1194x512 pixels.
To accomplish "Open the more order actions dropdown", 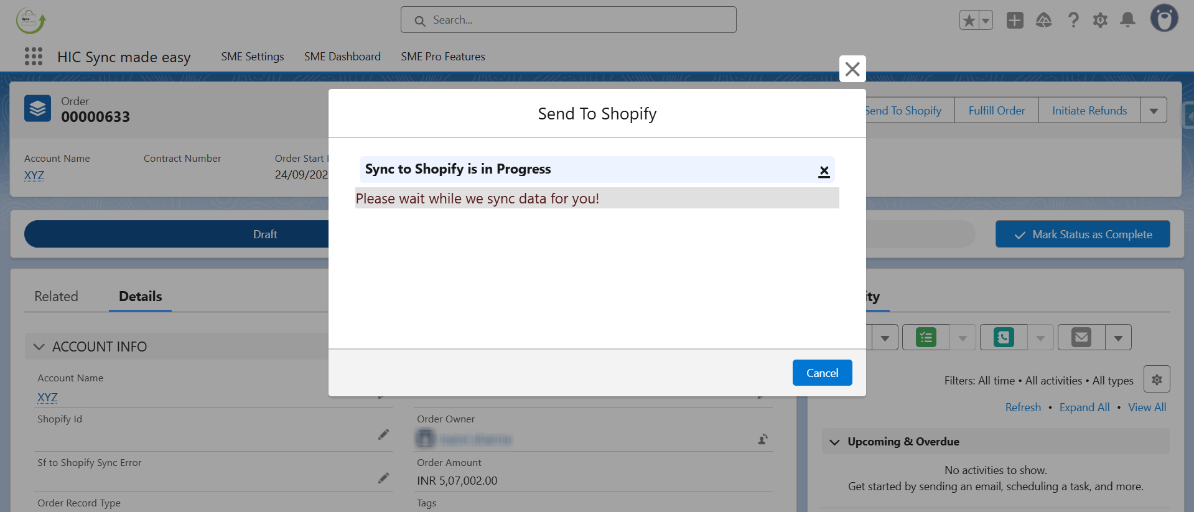I will (x=1154, y=111).
